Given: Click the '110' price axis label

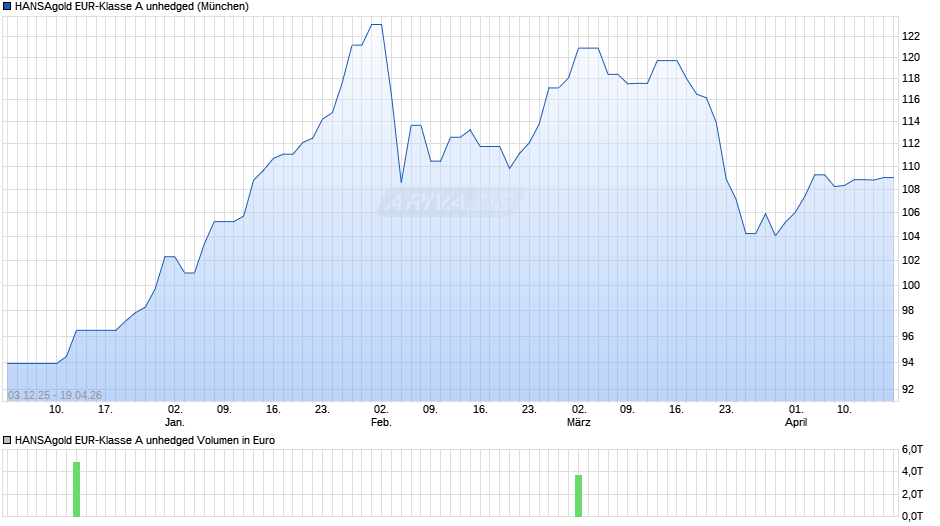Looking at the screenshot, I should [x=911, y=166].
